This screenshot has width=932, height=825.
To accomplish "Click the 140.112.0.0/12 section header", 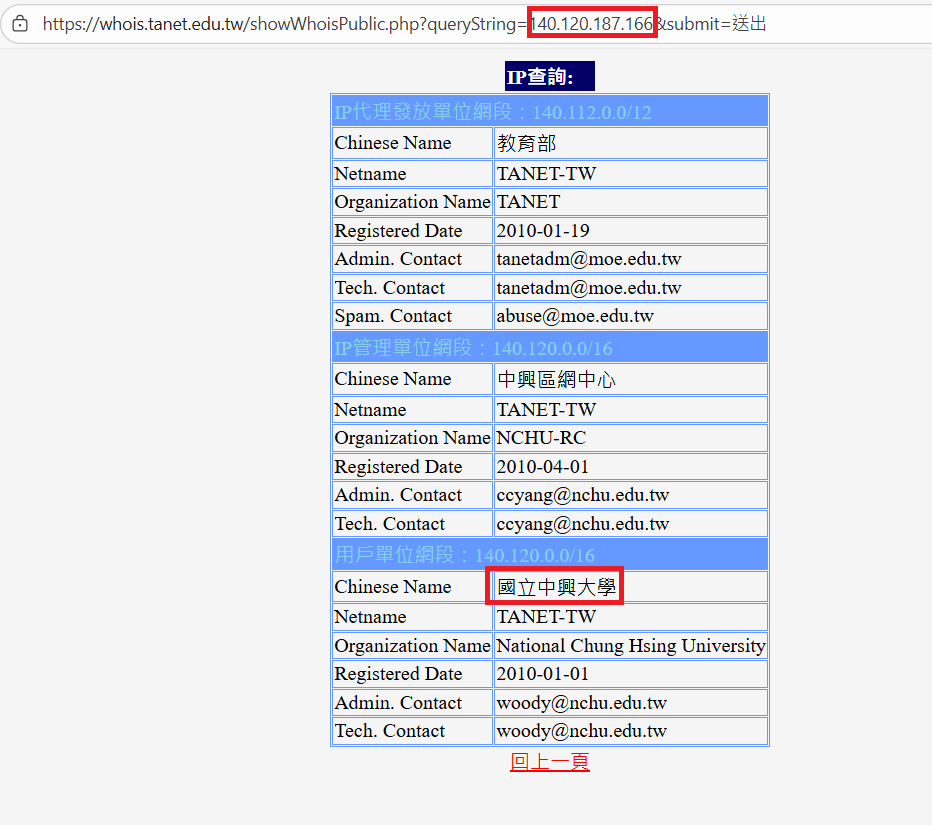I will pos(550,111).
